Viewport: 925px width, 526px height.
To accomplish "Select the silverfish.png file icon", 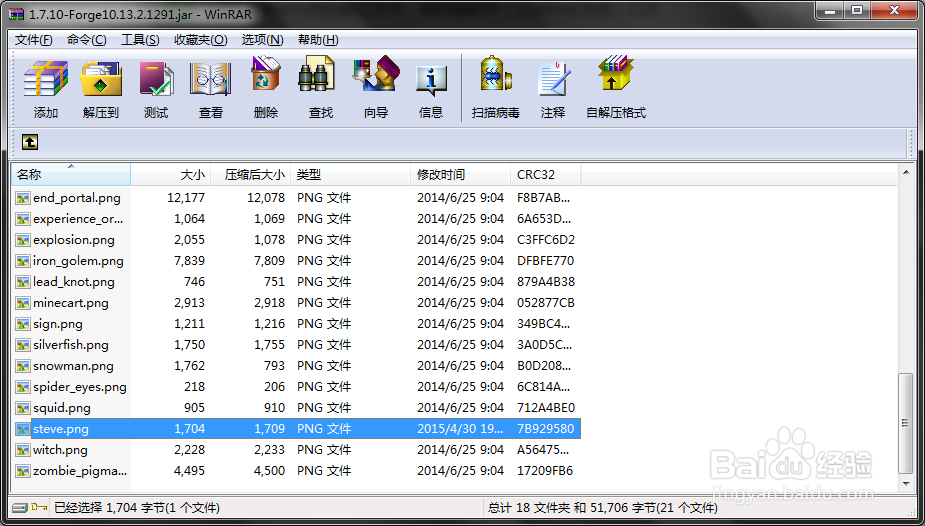I will [23, 345].
